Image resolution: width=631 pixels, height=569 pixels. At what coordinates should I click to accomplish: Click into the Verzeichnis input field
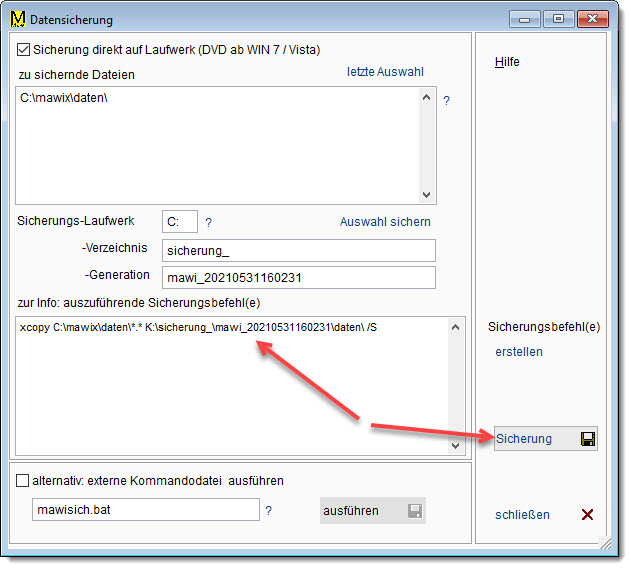pos(298,250)
